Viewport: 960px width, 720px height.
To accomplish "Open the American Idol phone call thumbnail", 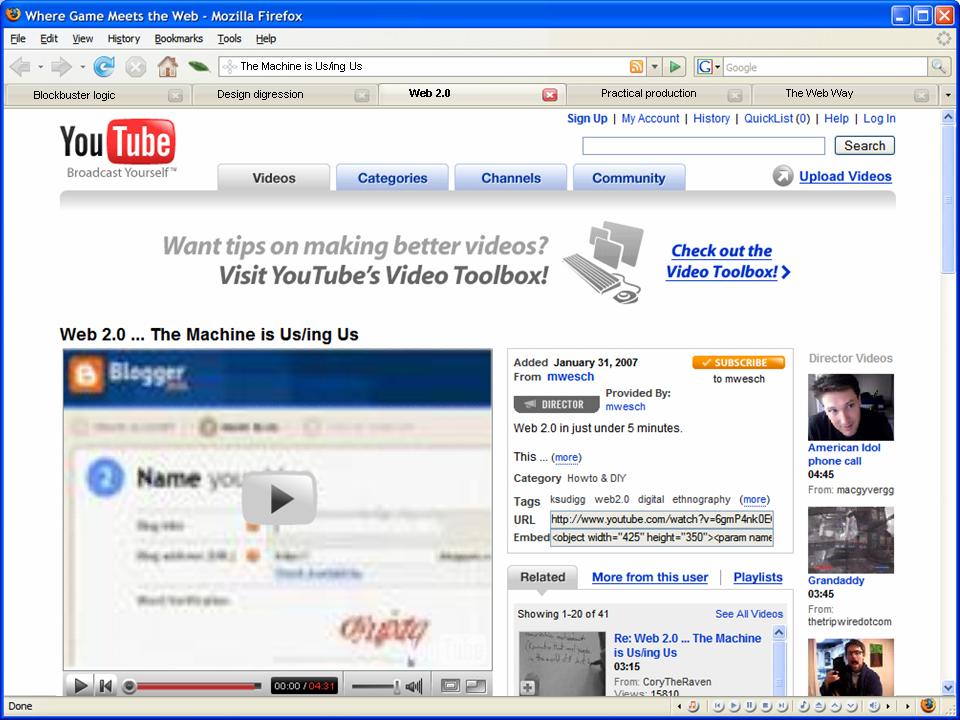I will 850,407.
